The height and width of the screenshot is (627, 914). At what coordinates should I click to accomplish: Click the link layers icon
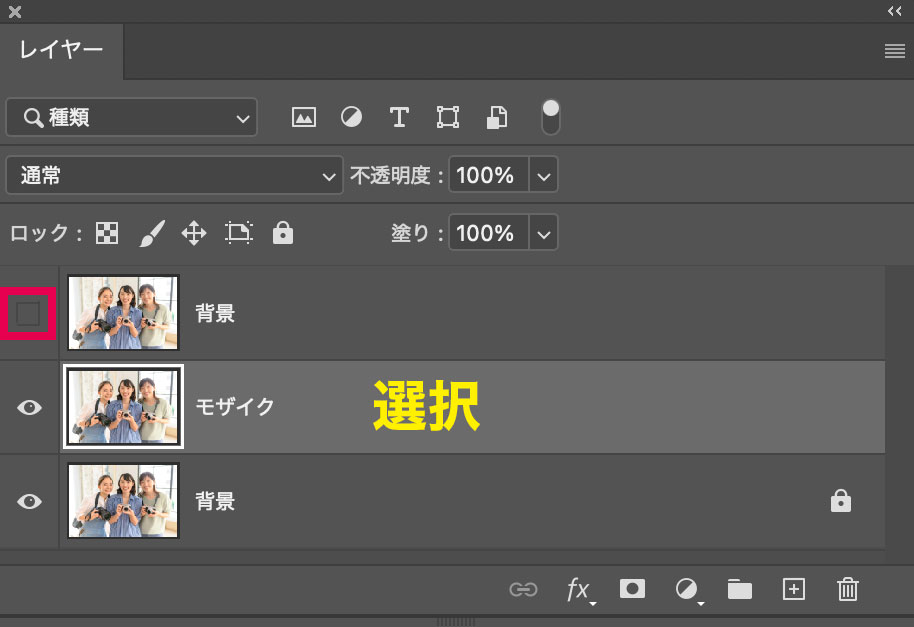click(x=523, y=590)
